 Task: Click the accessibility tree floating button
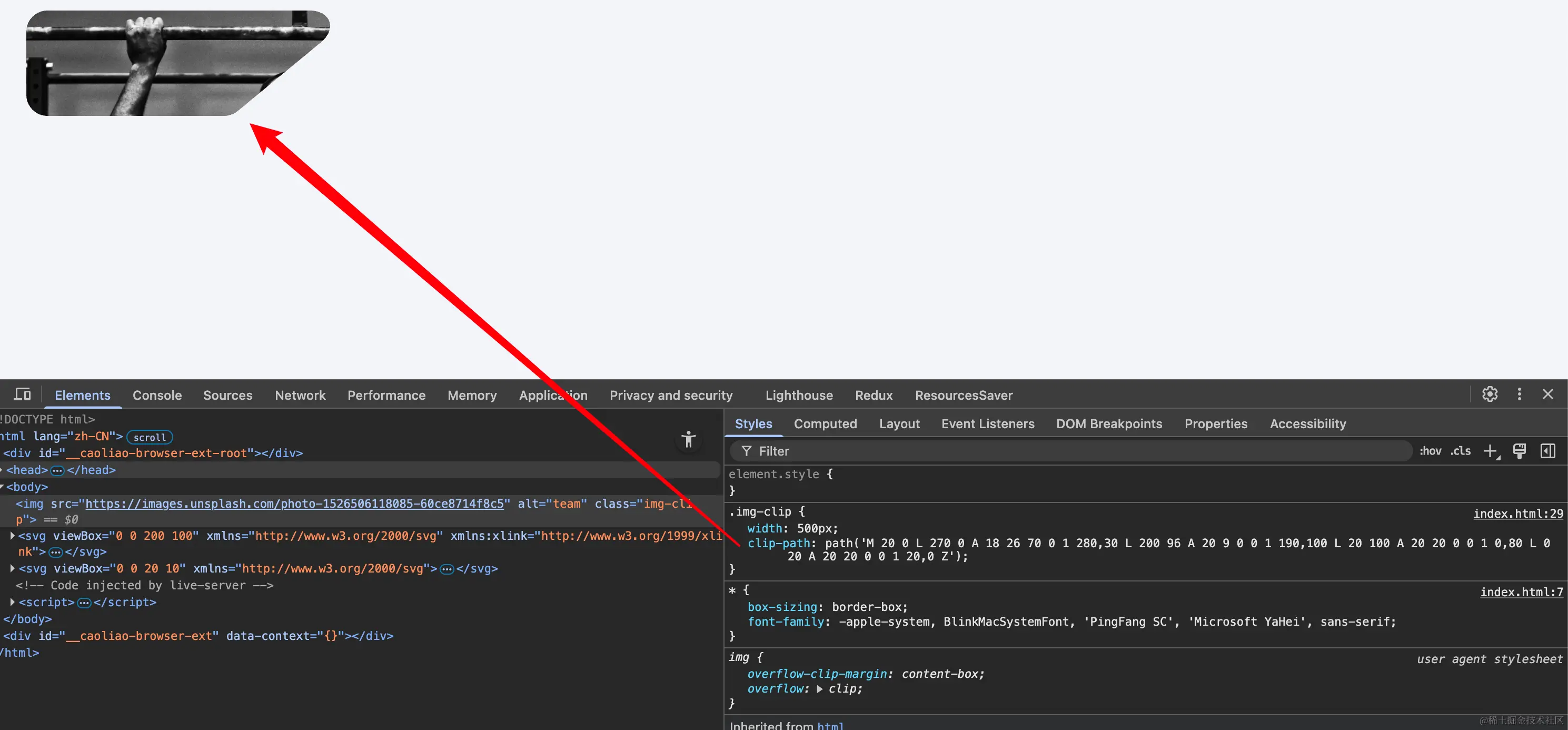pos(688,440)
